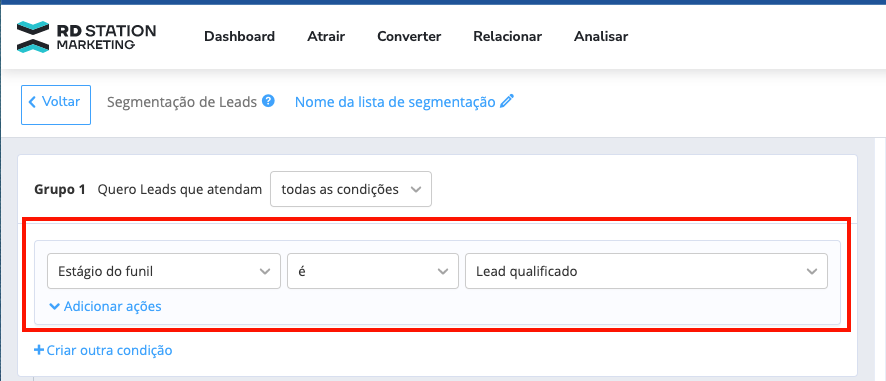Click the 'Segmentação de Leads' title text

pyautogui.click(x=182, y=102)
